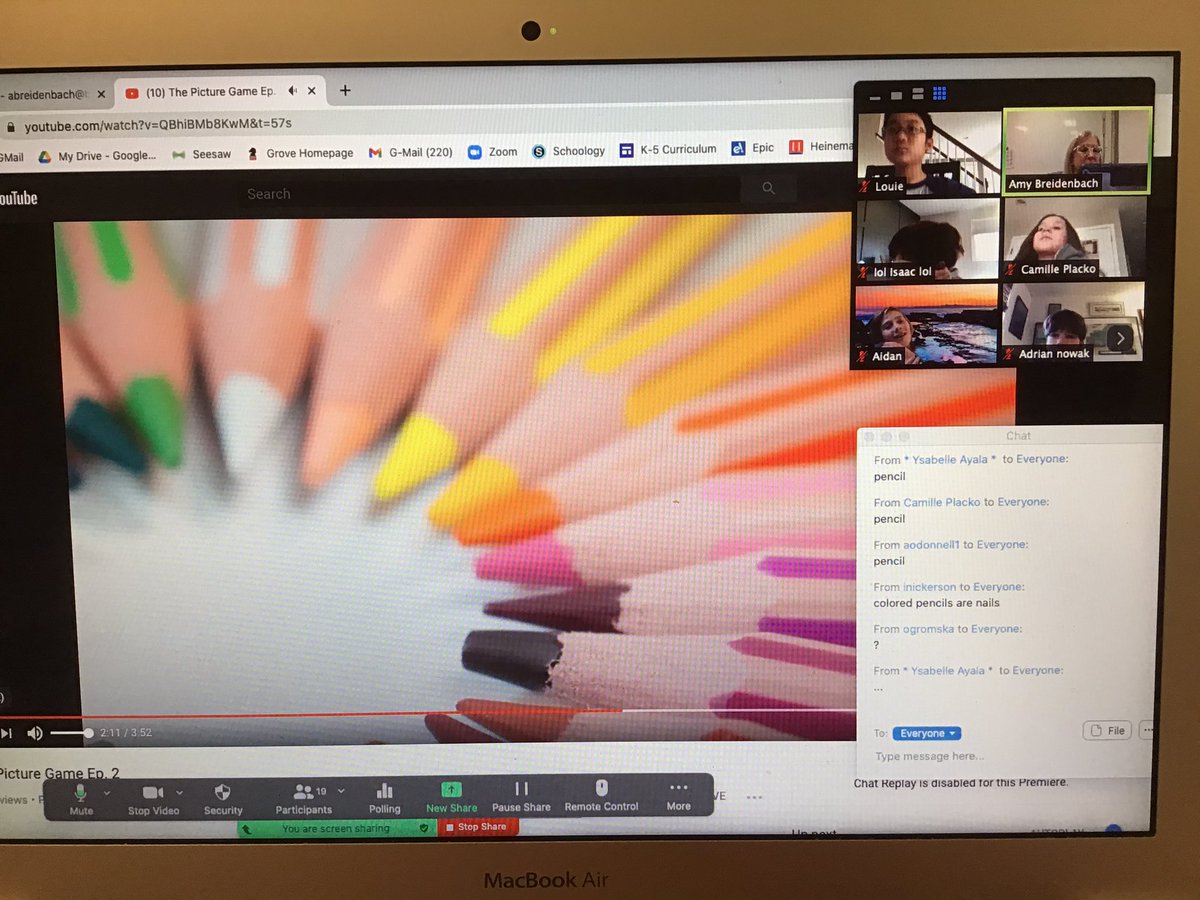Expand audio options arrow next to Mute
Screen dimensions: 1200x900
click(x=107, y=792)
